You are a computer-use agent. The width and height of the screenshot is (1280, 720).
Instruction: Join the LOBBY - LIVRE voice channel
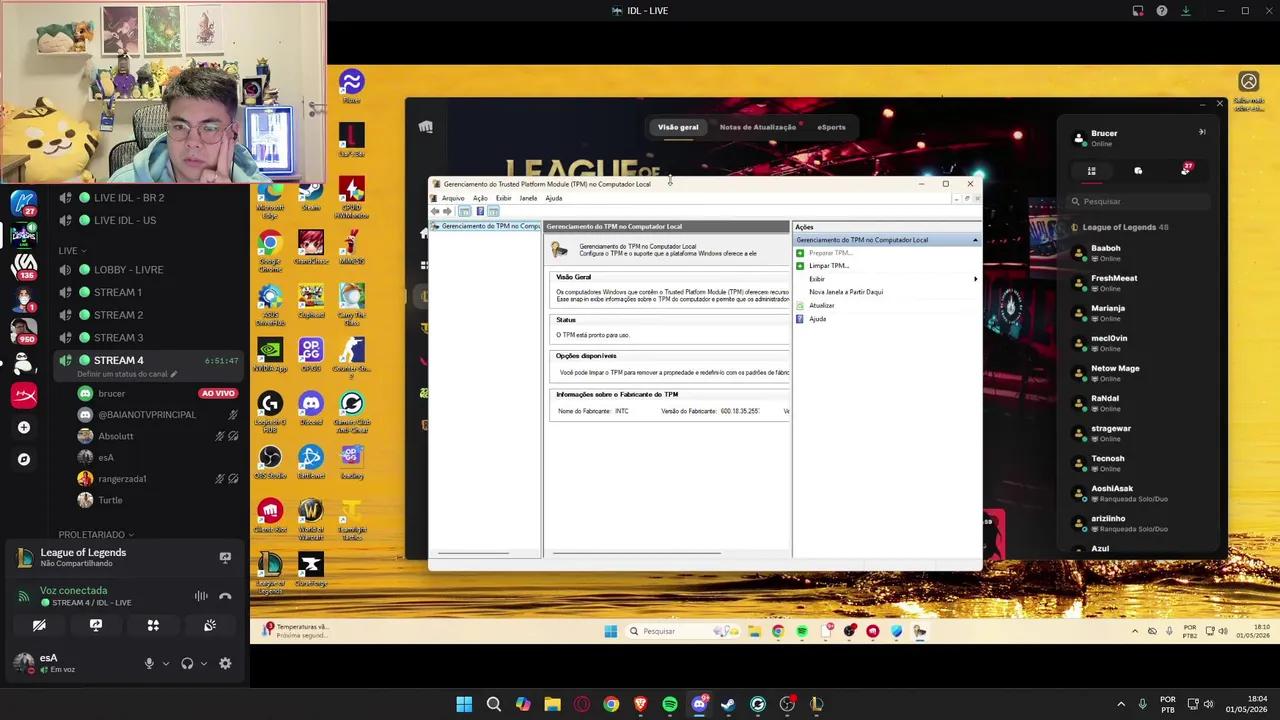147,270
